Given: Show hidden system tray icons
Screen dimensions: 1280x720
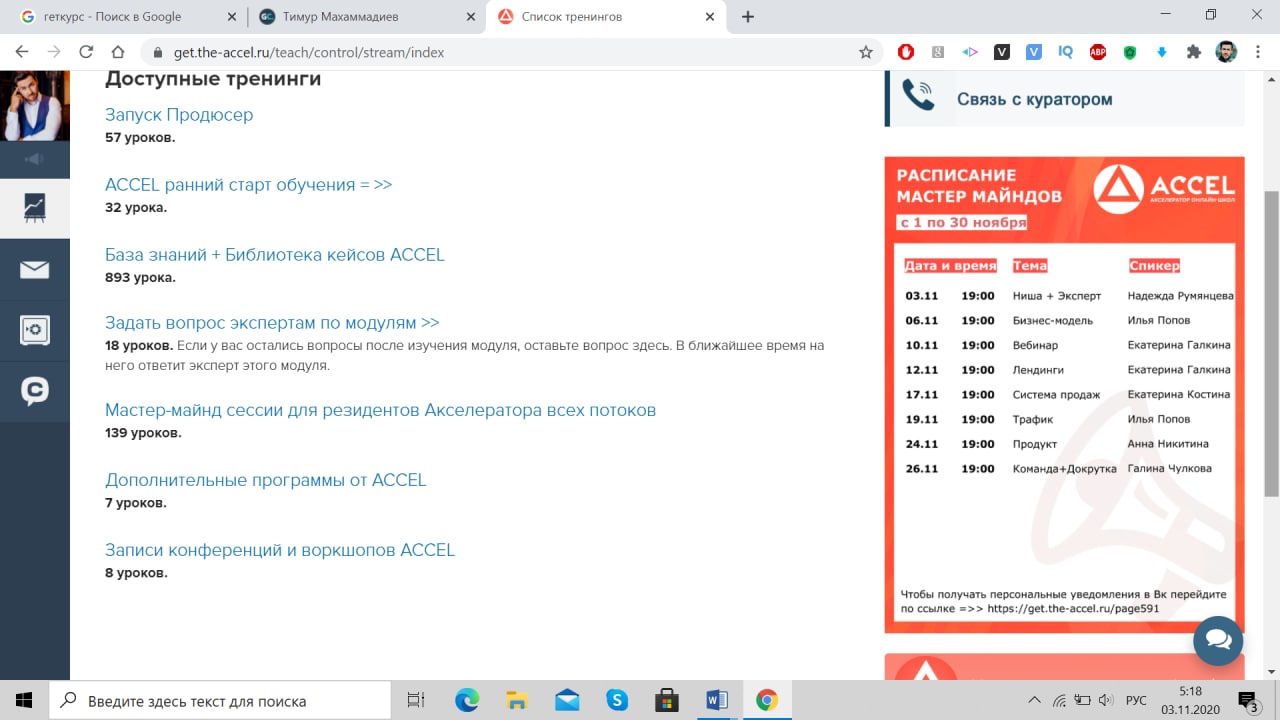Looking at the screenshot, I should pyautogui.click(x=1035, y=700).
